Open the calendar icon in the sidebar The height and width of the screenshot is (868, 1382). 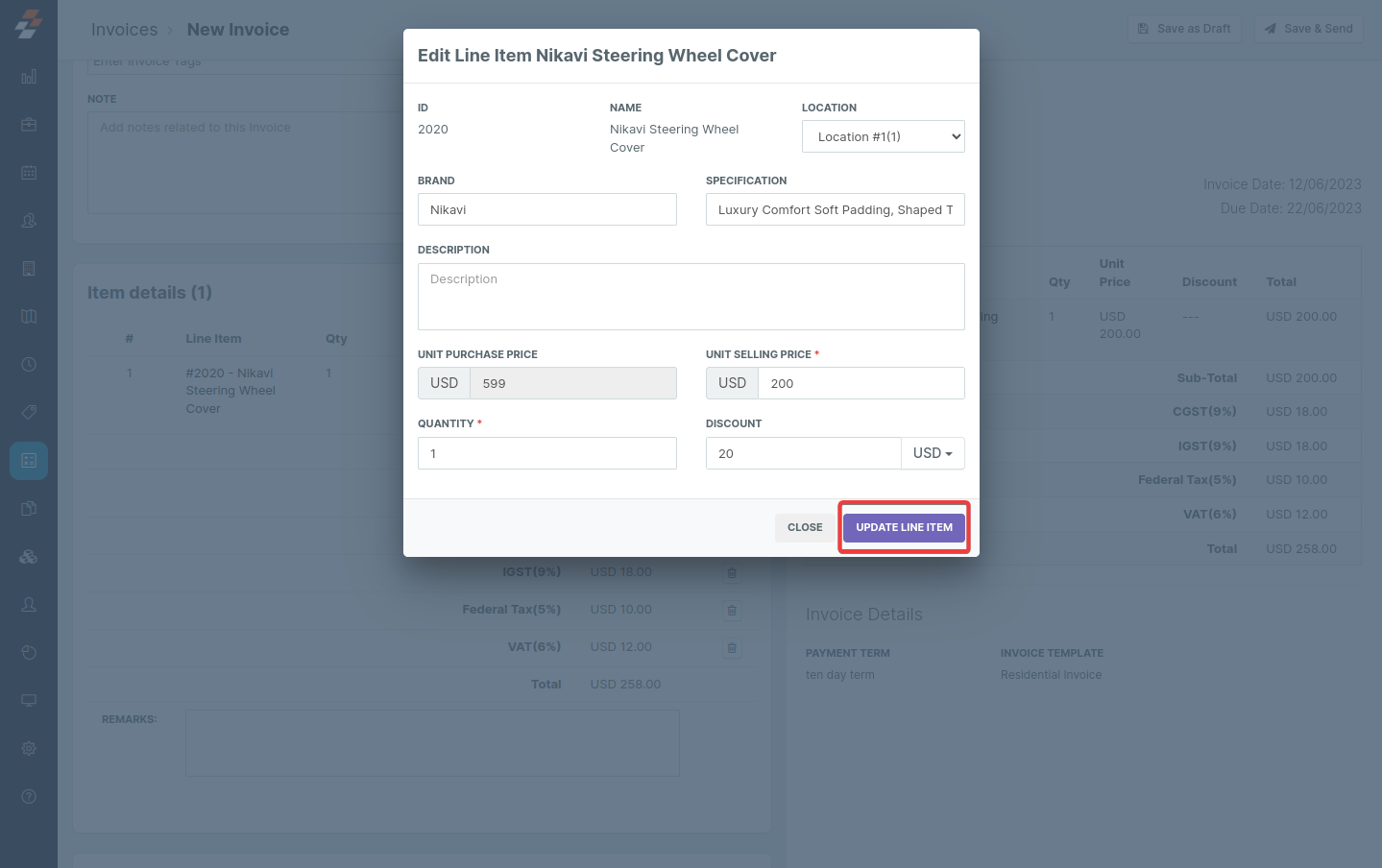(29, 173)
